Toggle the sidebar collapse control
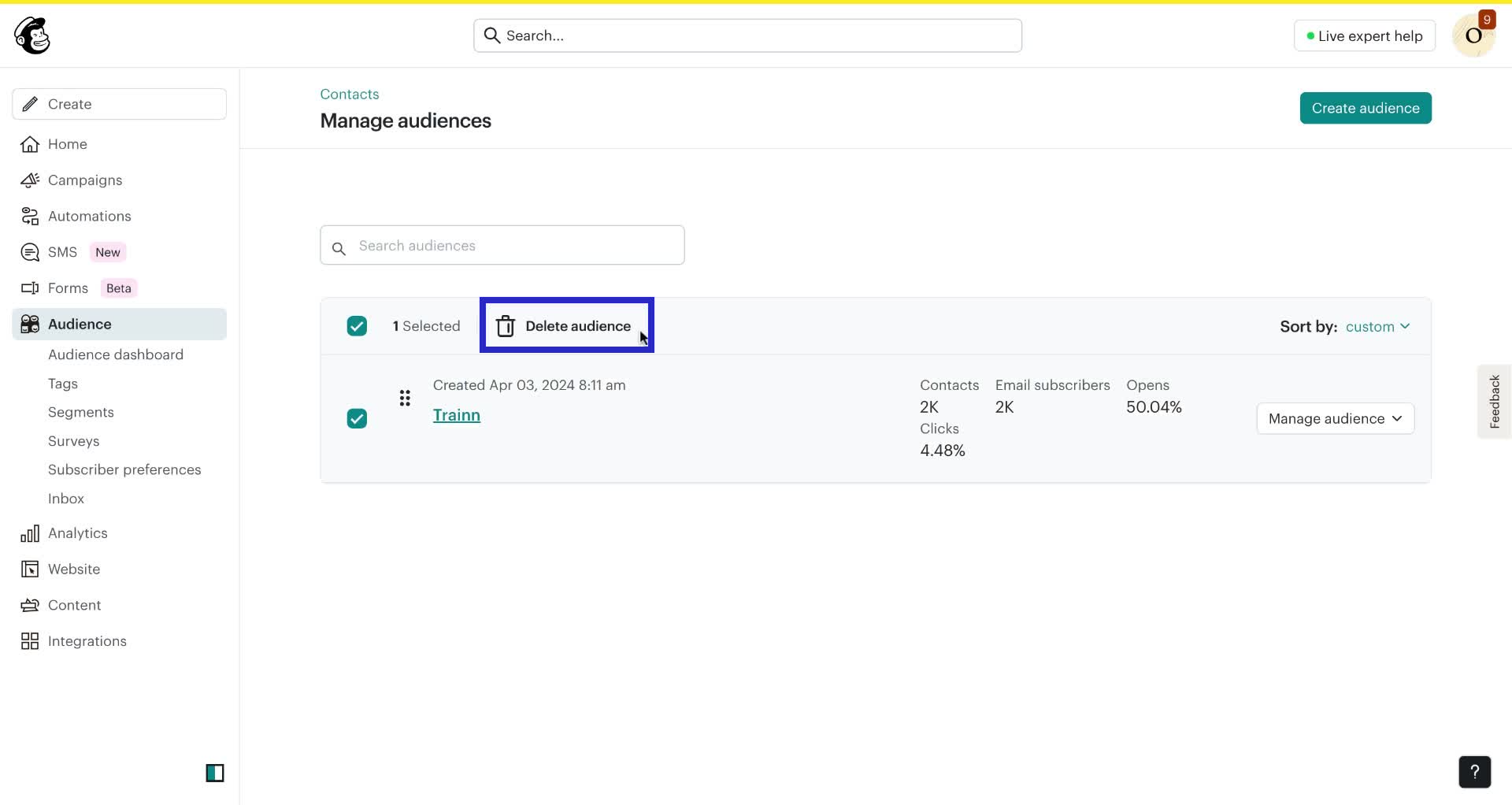The height and width of the screenshot is (805, 1512). tap(215, 773)
